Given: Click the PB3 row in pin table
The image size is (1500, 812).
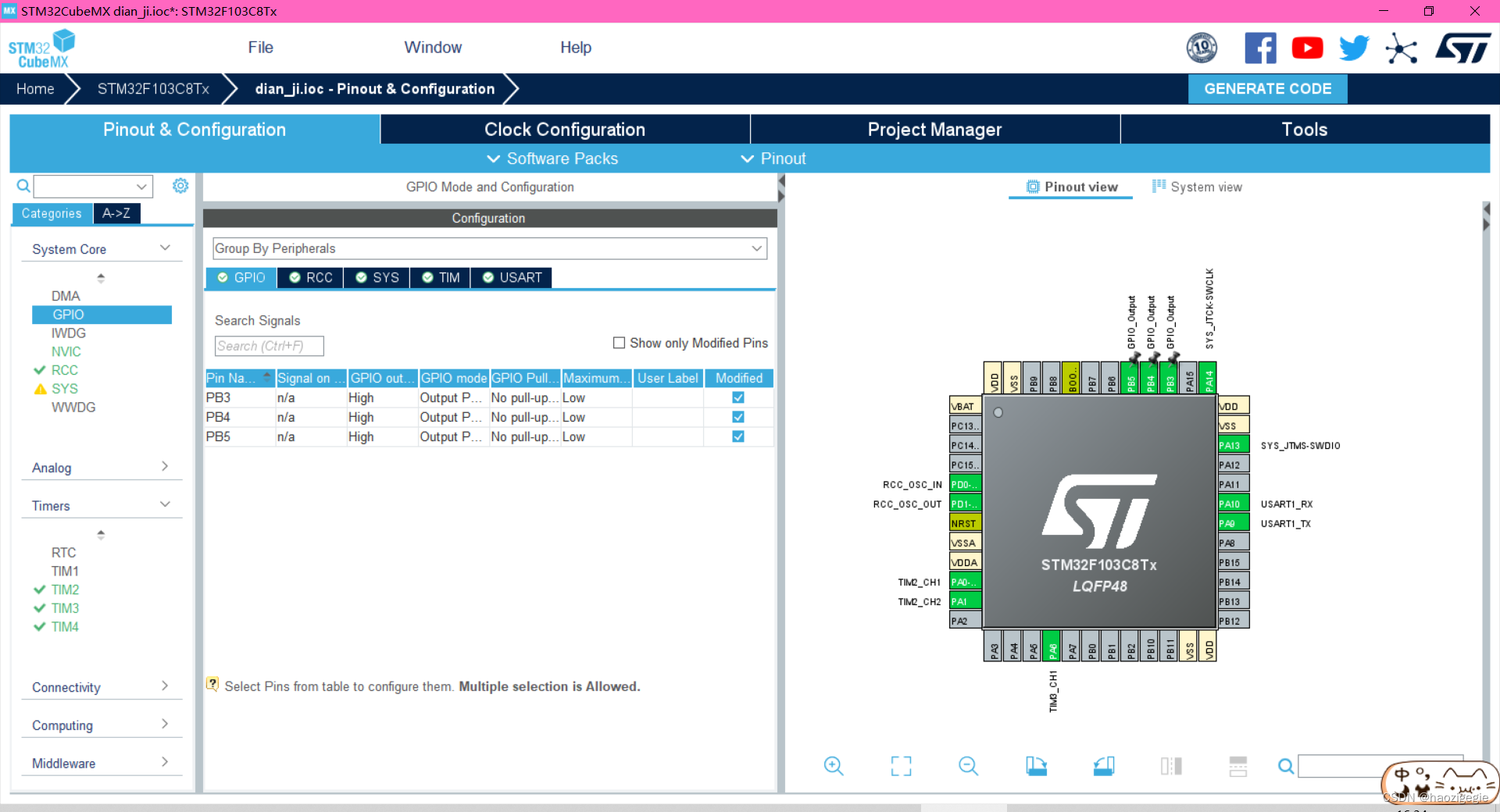Looking at the screenshot, I should 489,397.
